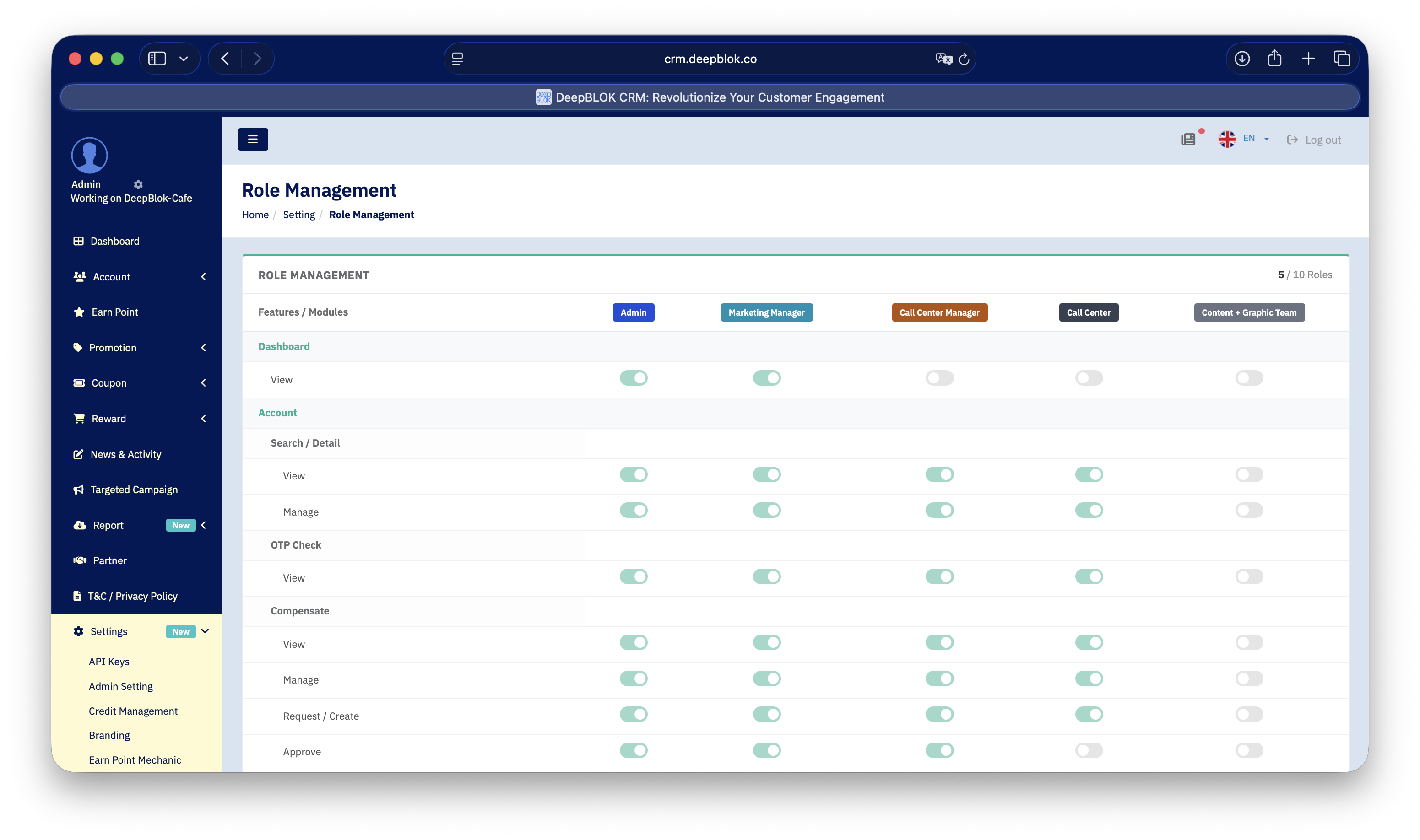Enable Dashboard View for Content + Graphic Team
This screenshot has height=840, width=1420.
click(1249, 378)
